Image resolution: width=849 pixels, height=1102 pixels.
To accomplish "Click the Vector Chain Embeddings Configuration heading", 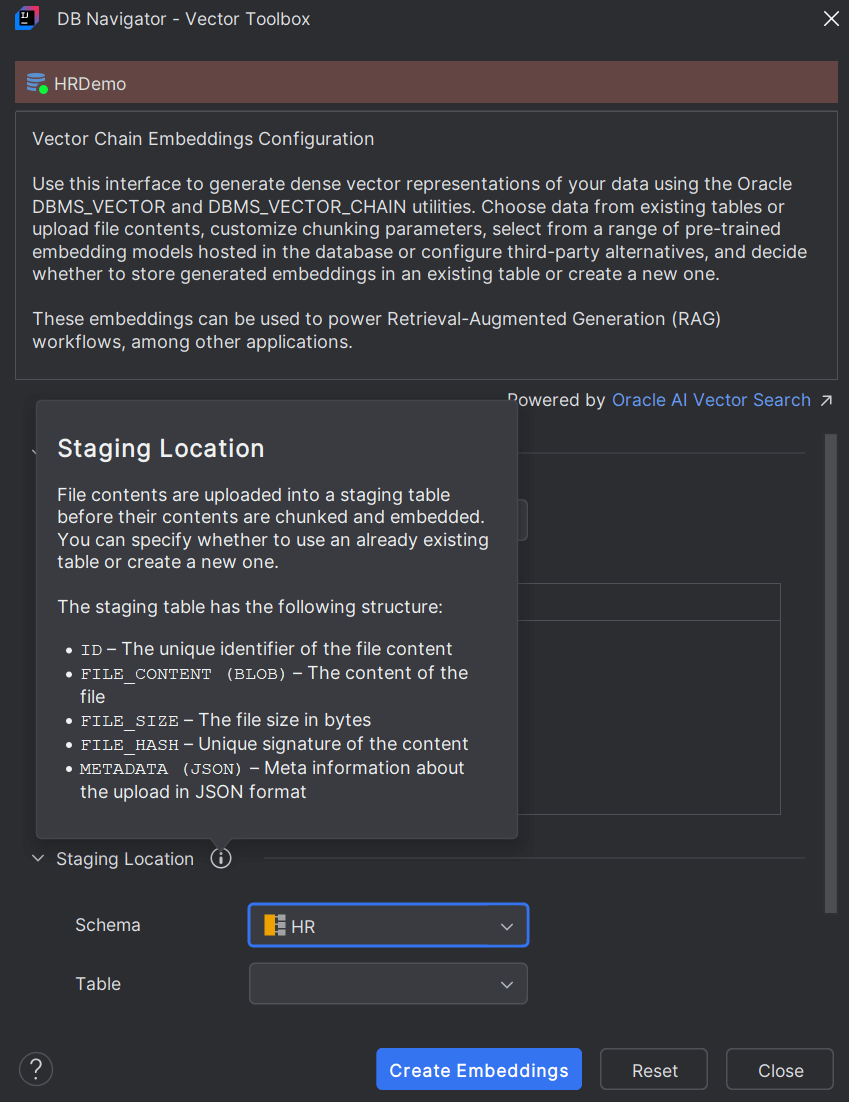I will (203, 138).
